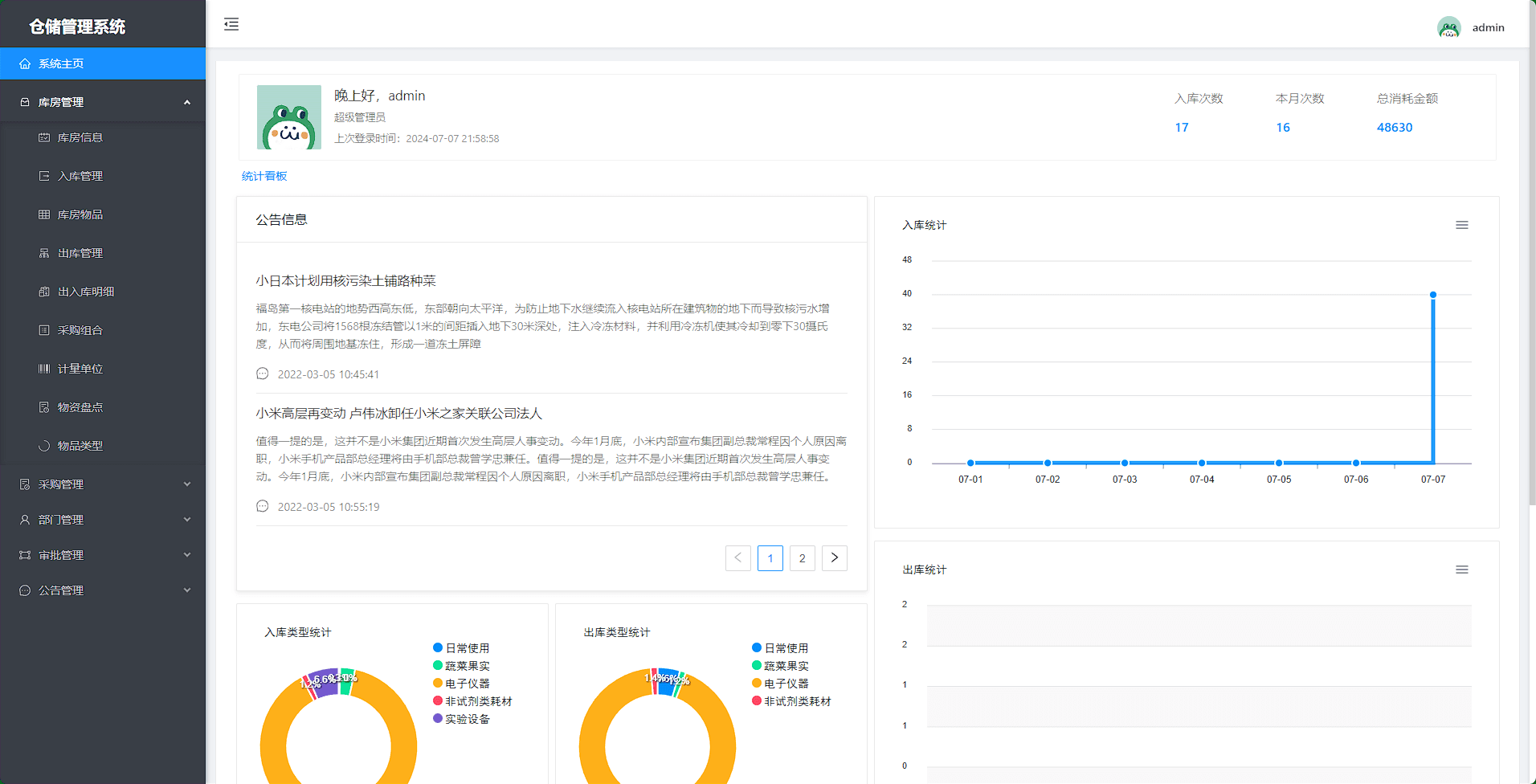Click the 总消耗金额 value 48630
The height and width of the screenshot is (784, 1536).
(x=1395, y=127)
